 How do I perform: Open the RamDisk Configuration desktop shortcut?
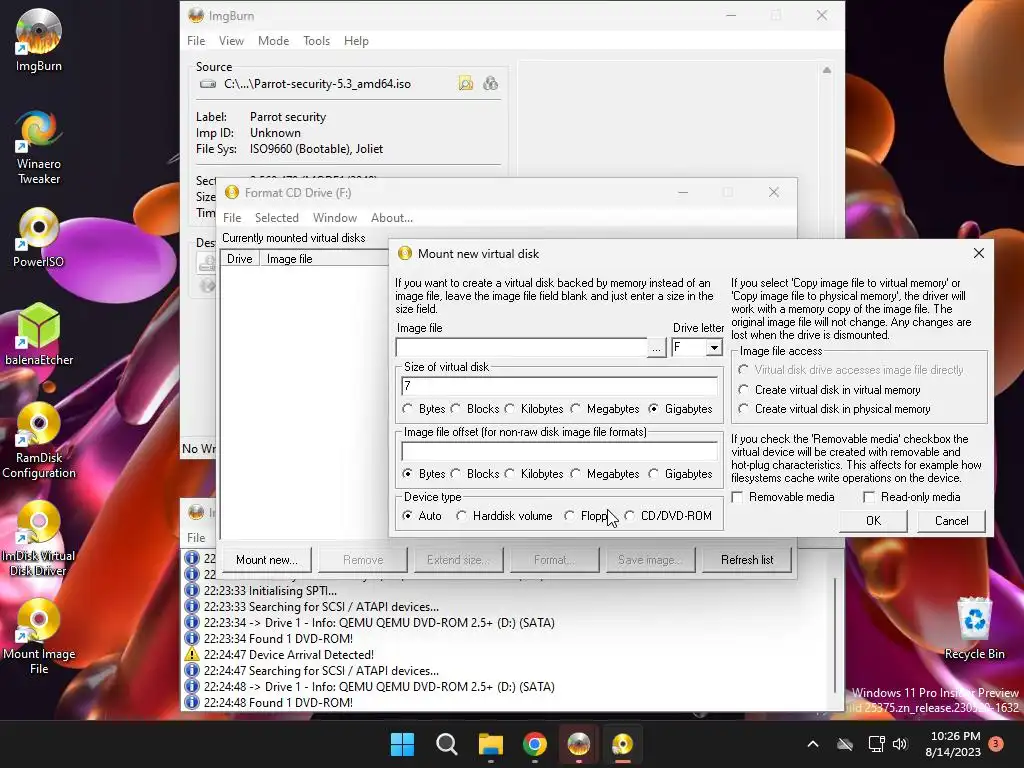pos(39,440)
